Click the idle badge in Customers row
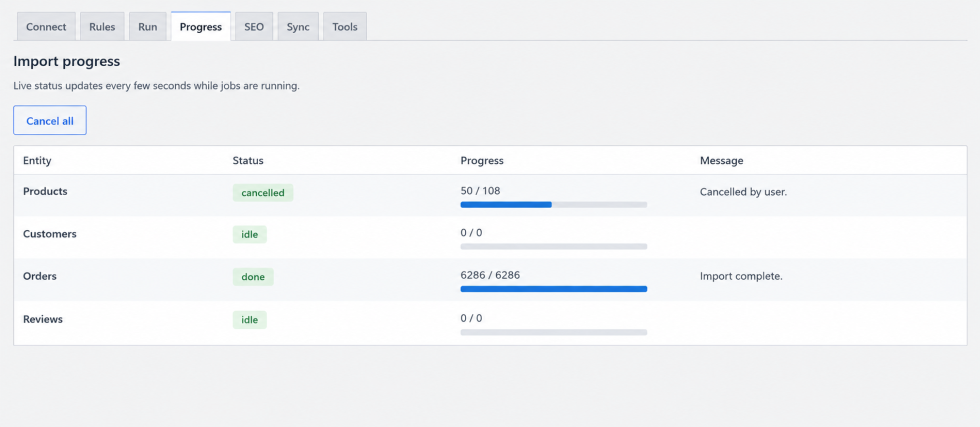Viewport: 980px width, 427px height. (x=250, y=234)
